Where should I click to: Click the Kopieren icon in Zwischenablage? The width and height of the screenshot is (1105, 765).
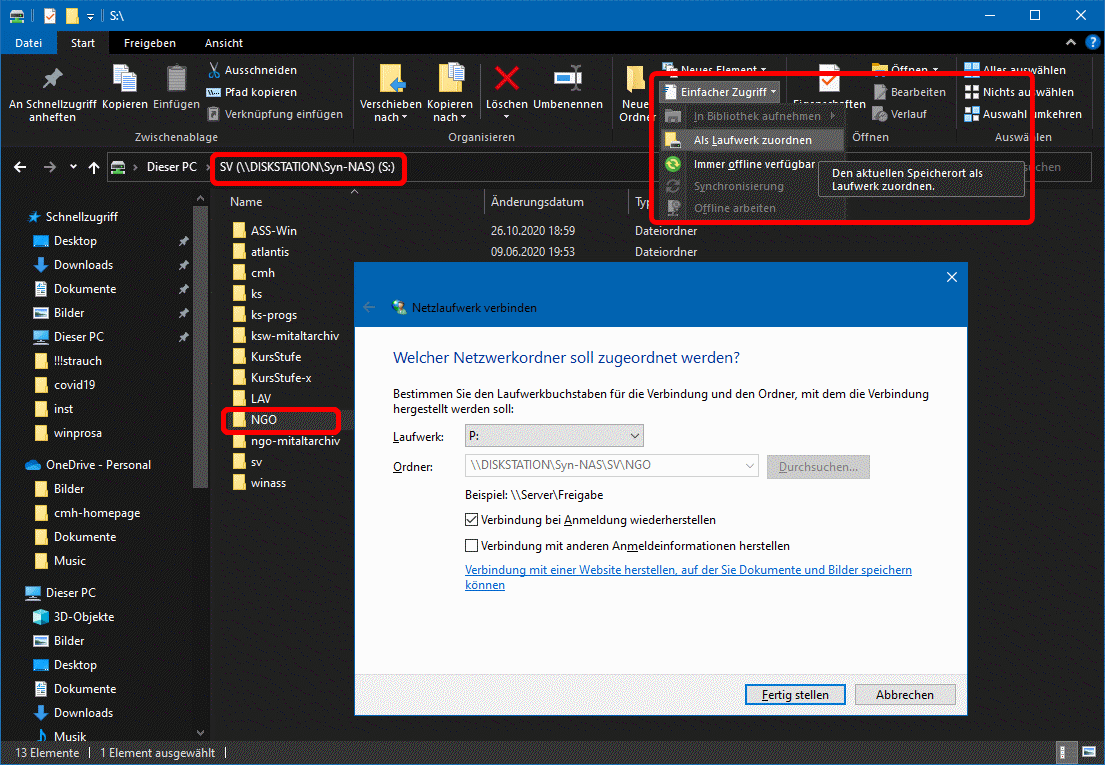tap(125, 80)
